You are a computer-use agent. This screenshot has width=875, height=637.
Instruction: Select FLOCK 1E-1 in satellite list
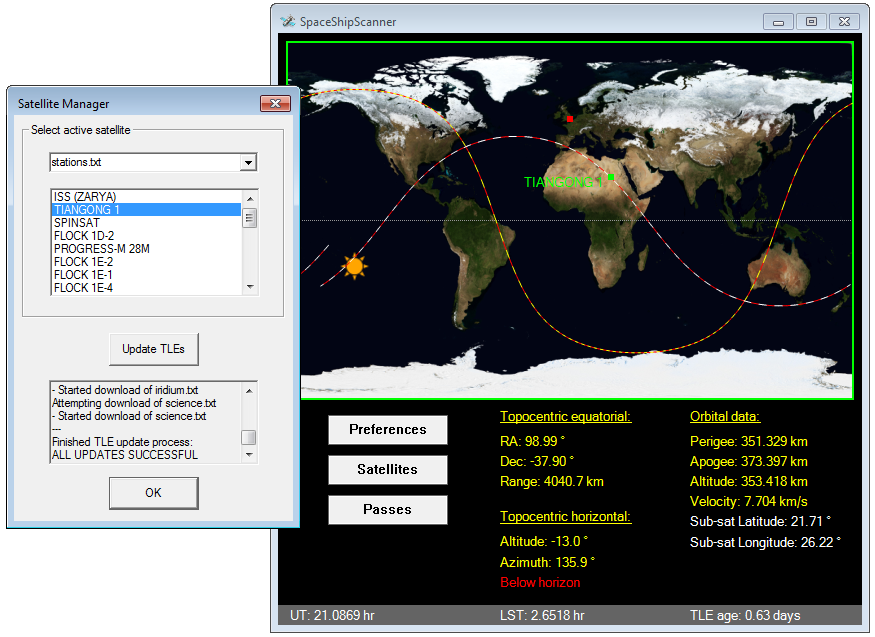pyautogui.click(x=146, y=274)
